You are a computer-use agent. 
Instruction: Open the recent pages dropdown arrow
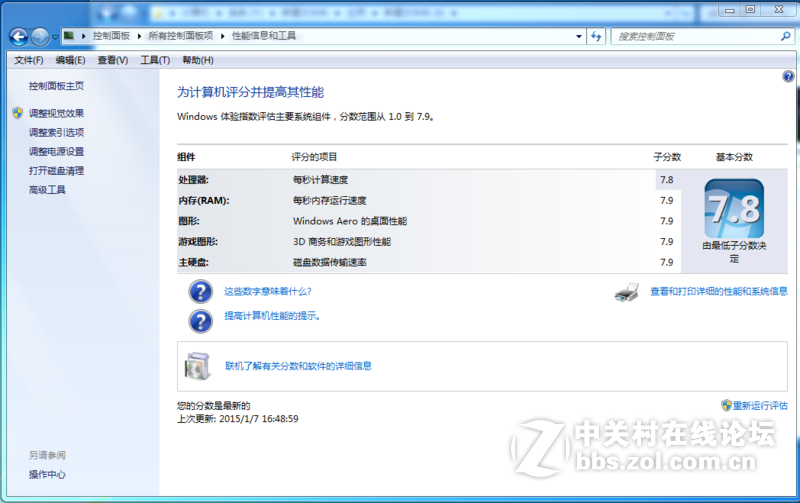point(55,37)
